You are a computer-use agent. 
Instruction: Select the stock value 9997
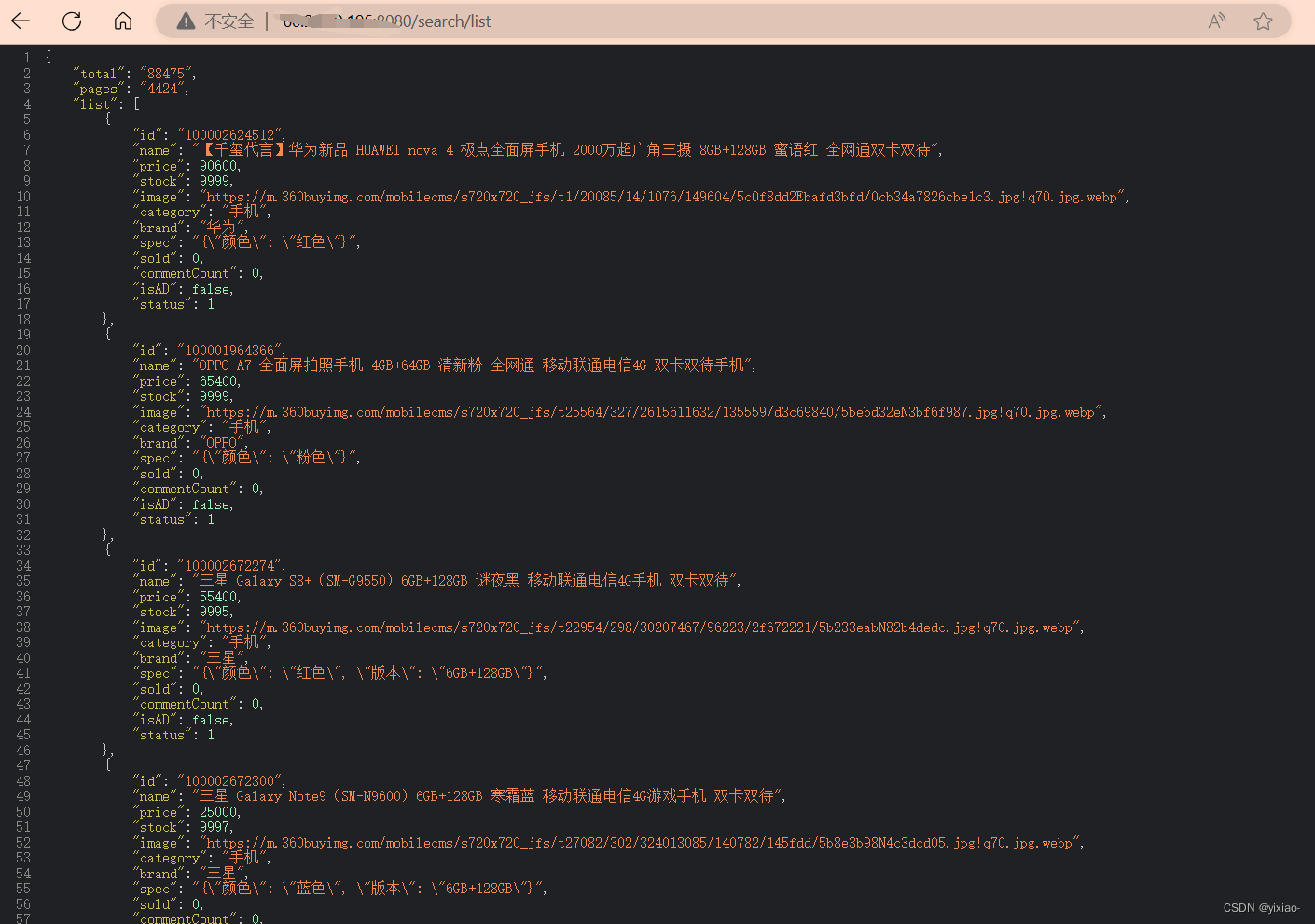215,827
